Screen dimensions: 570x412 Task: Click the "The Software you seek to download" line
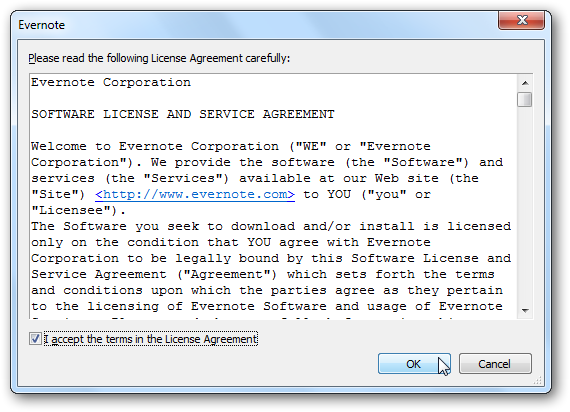(271, 226)
